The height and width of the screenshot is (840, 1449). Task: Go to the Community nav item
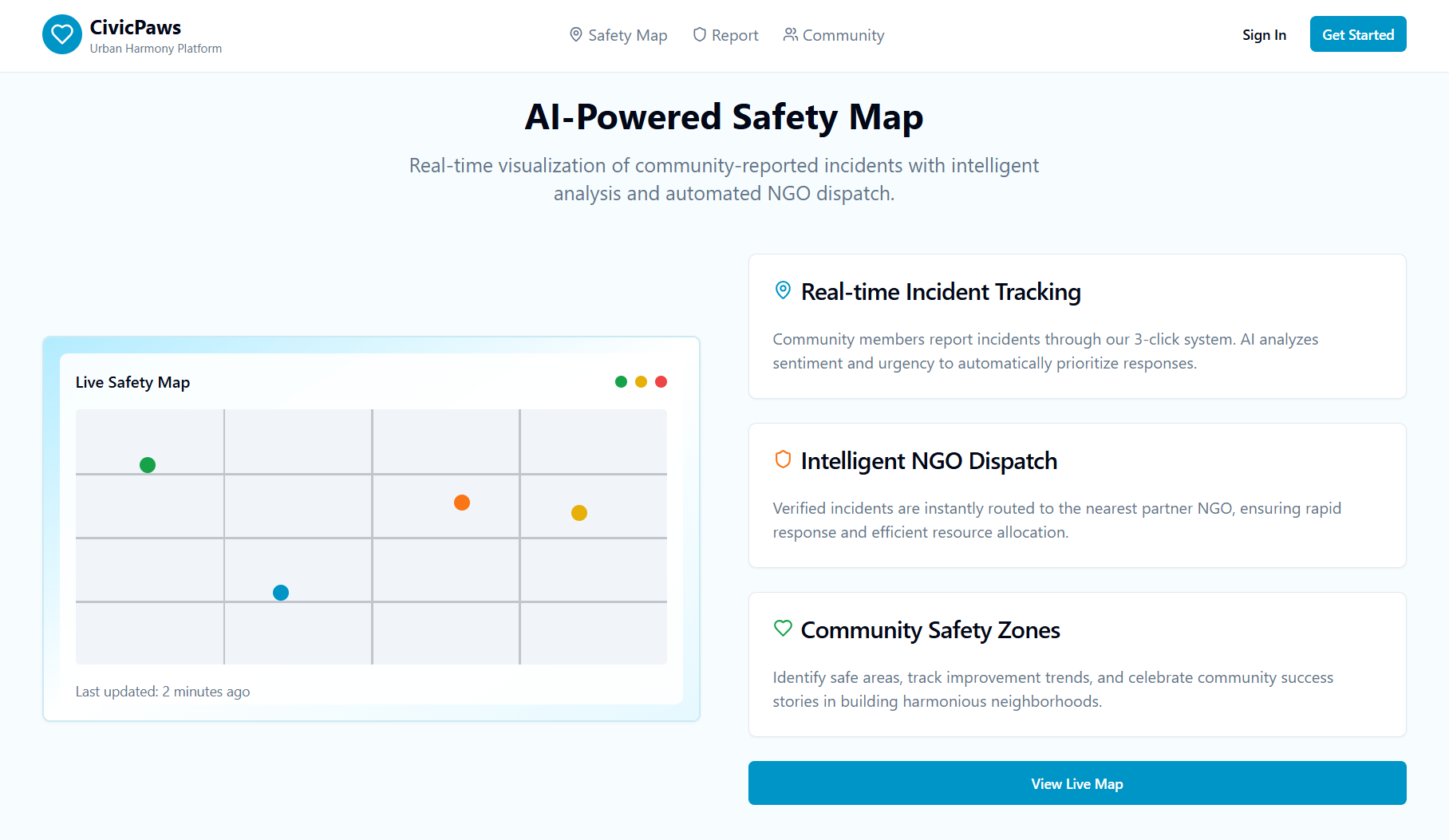[x=834, y=35]
